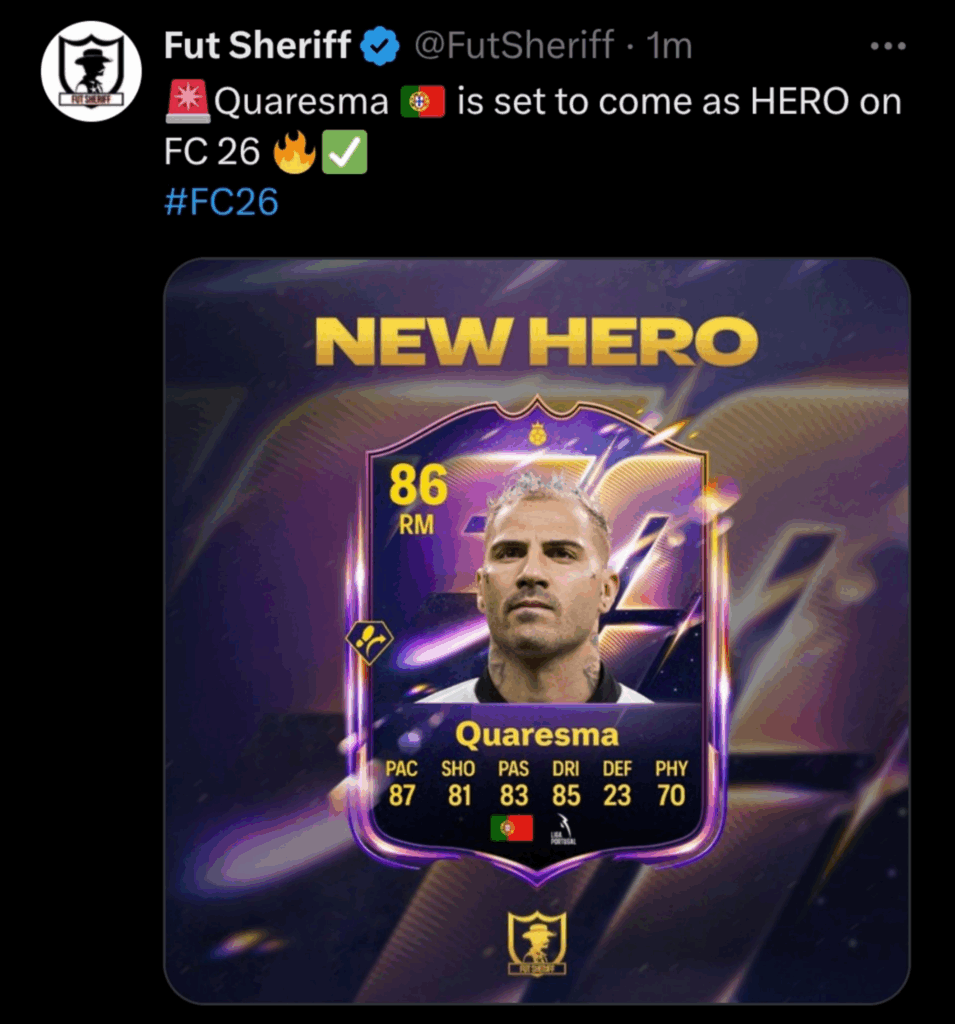
Task: Open the Fut Sheriff profile avatar
Action: (91, 71)
